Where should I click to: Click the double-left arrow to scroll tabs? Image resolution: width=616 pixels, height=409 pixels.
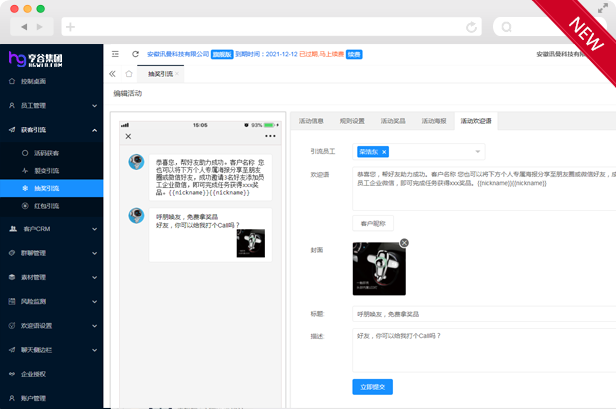[113, 74]
